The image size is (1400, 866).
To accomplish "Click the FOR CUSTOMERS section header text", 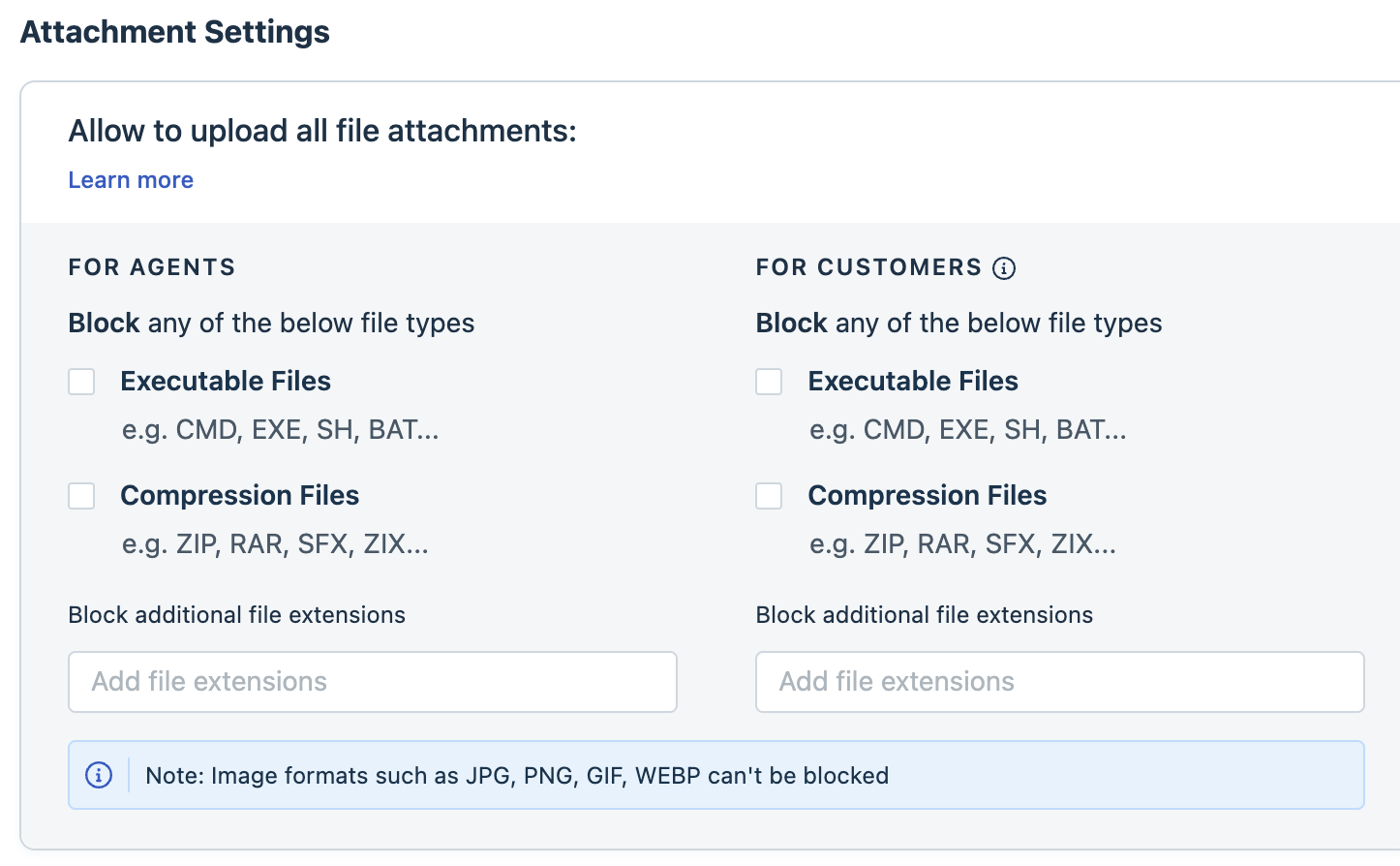I will coord(868,267).
